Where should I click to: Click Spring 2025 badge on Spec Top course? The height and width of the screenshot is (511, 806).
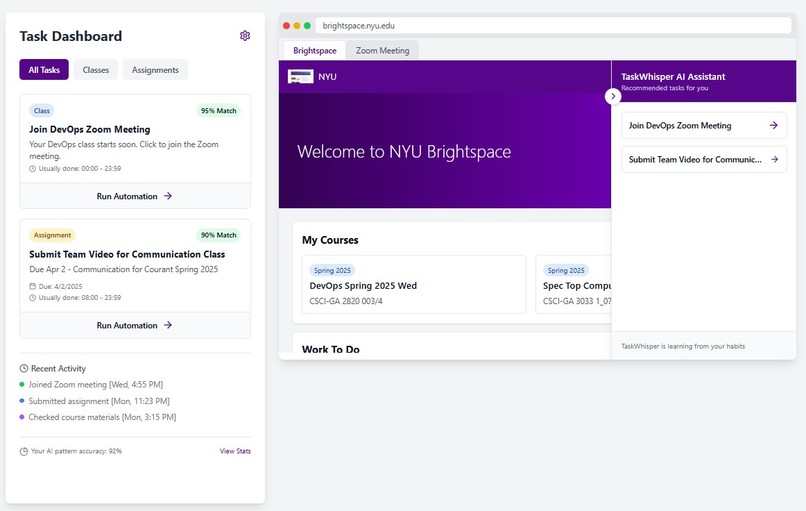tap(565, 270)
